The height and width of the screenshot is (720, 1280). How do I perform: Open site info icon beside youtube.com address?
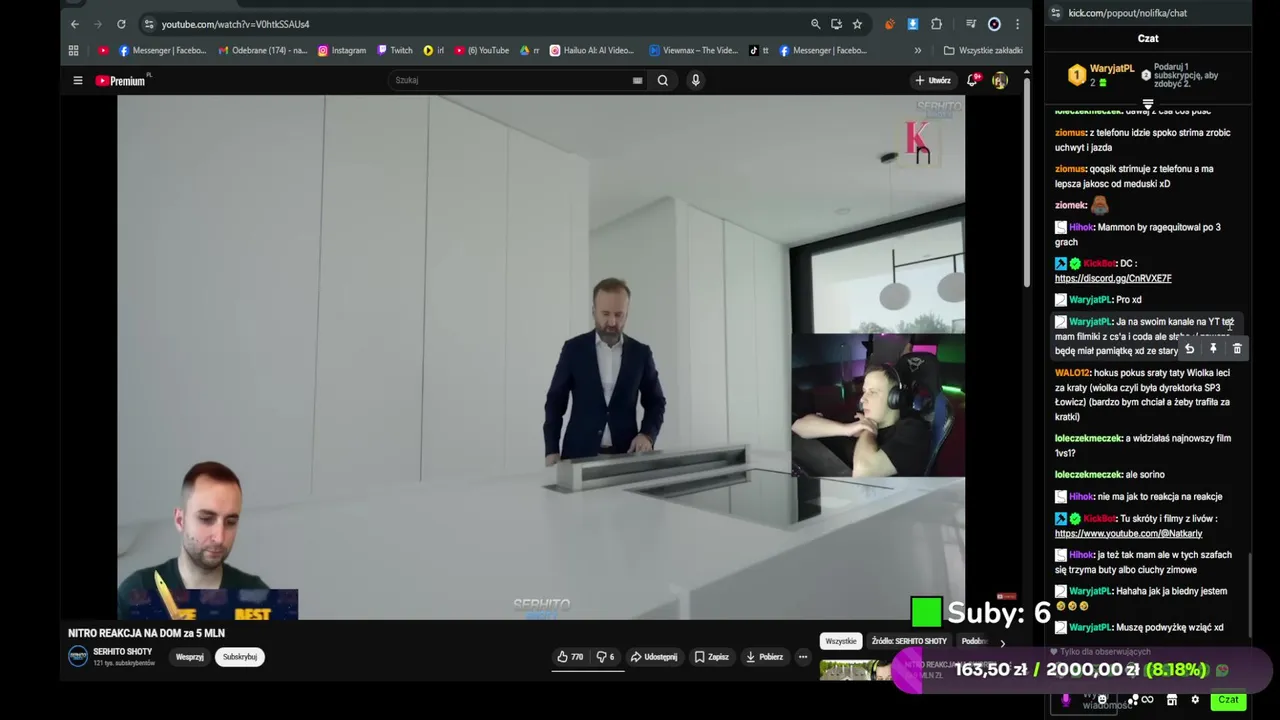click(148, 24)
